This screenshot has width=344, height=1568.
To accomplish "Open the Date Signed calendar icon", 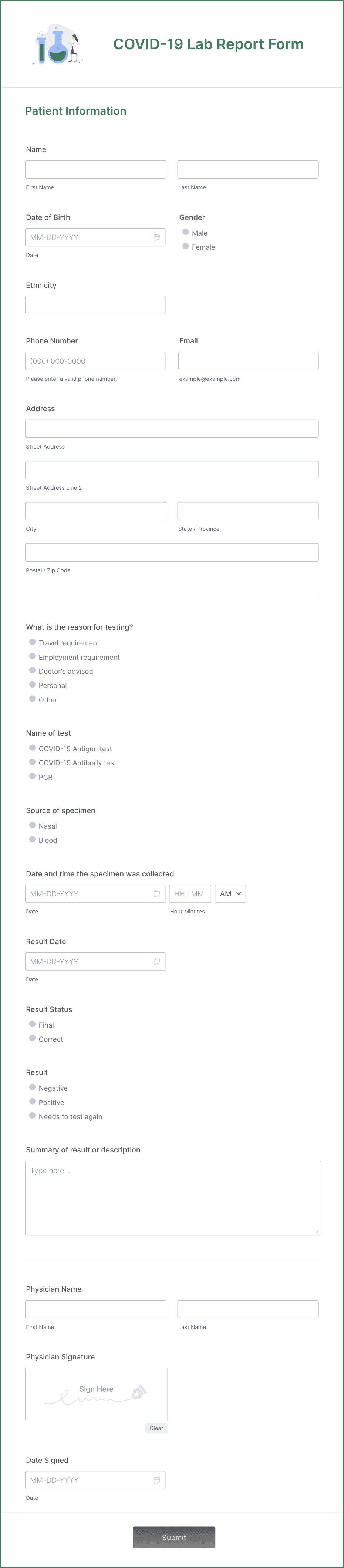I will click(156, 1480).
